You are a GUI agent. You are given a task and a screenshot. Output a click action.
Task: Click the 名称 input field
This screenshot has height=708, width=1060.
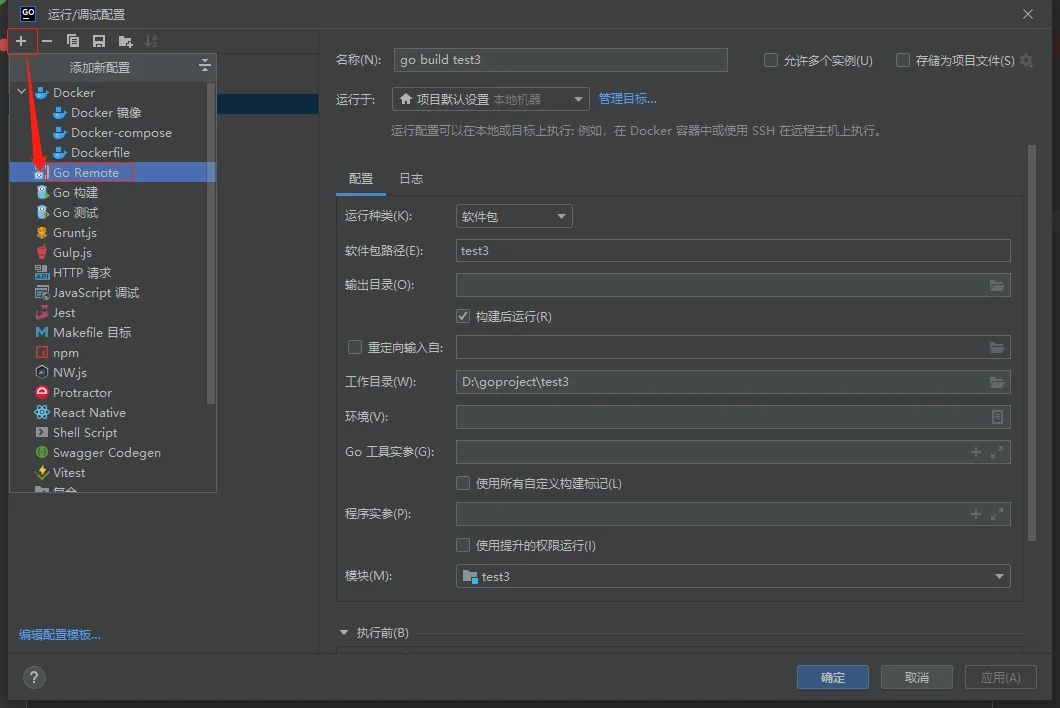[560, 60]
